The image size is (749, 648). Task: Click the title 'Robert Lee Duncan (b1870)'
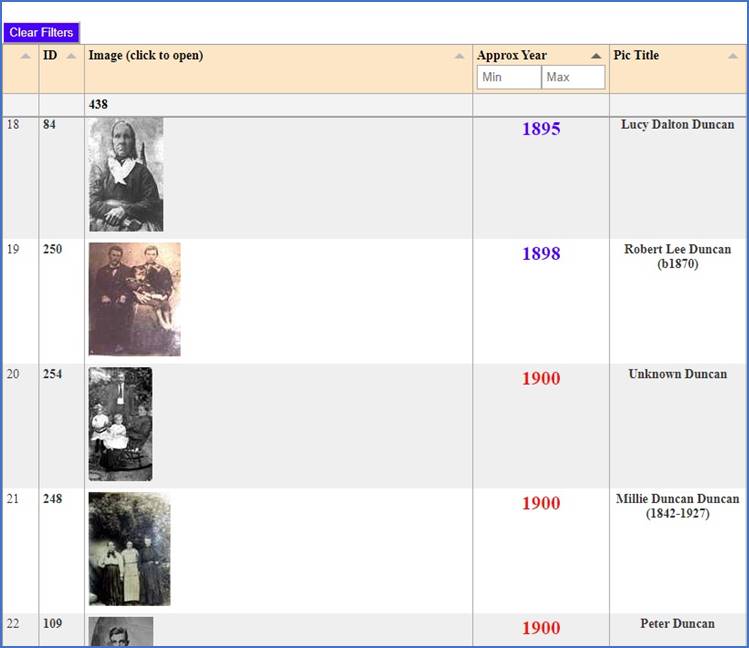tap(677, 256)
